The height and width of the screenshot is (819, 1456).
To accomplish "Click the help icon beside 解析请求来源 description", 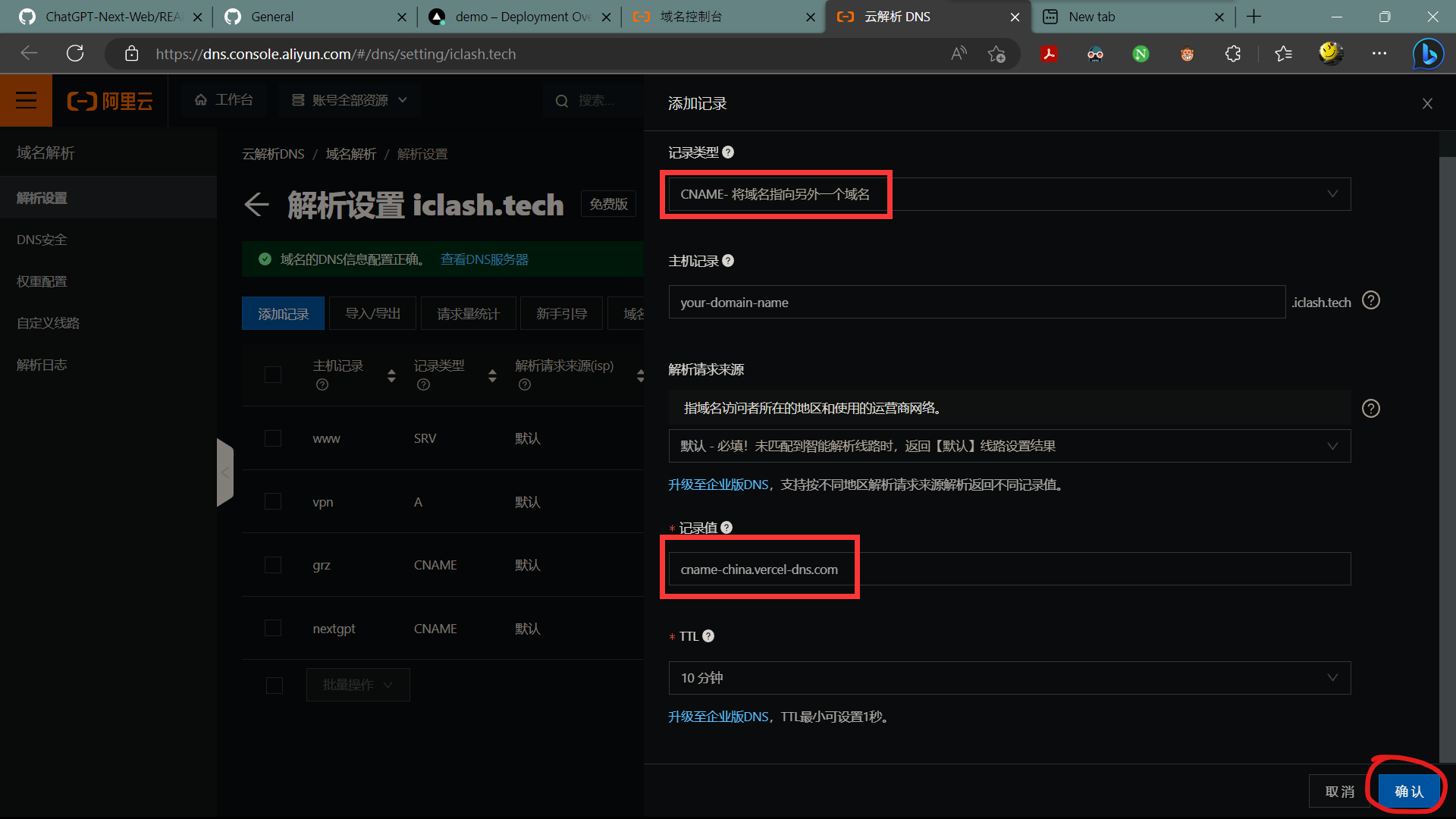I will click(1370, 409).
